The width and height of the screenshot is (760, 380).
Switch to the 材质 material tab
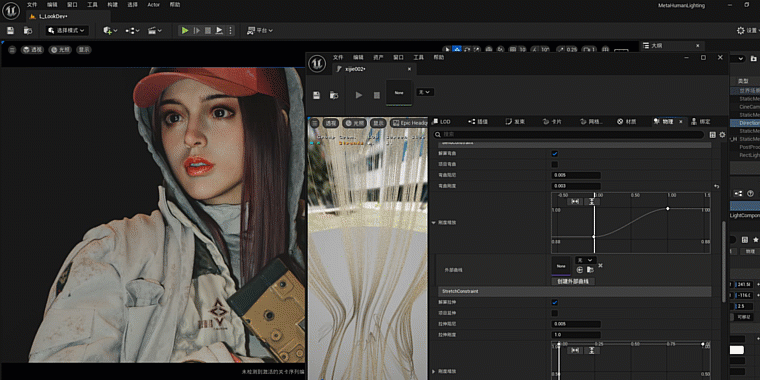pyautogui.click(x=626, y=122)
